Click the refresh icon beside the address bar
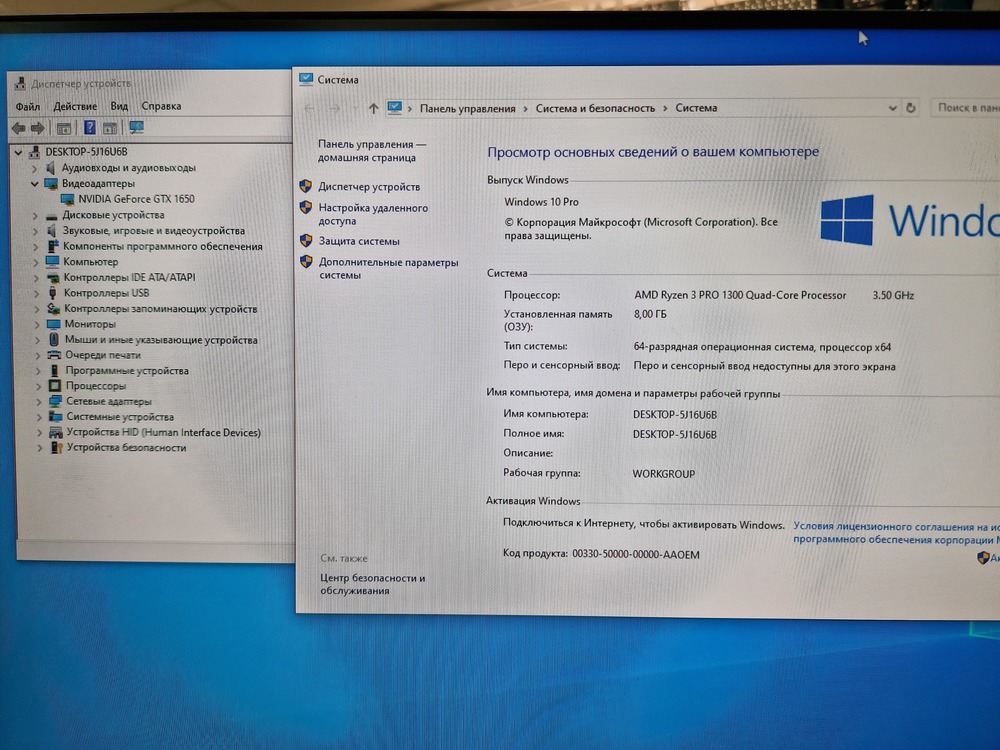This screenshot has height=750, width=1000. tap(911, 108)
